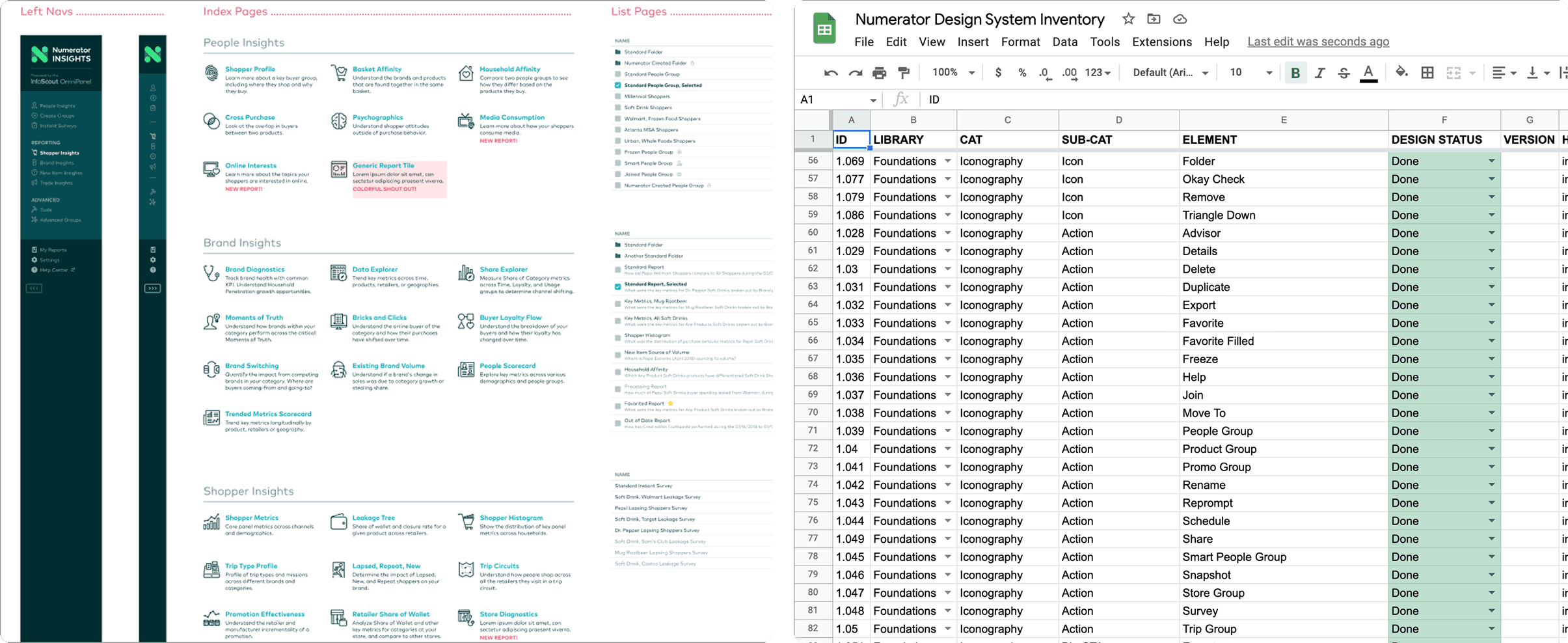Click the green Google Sheets home logo

pos(824,29)
